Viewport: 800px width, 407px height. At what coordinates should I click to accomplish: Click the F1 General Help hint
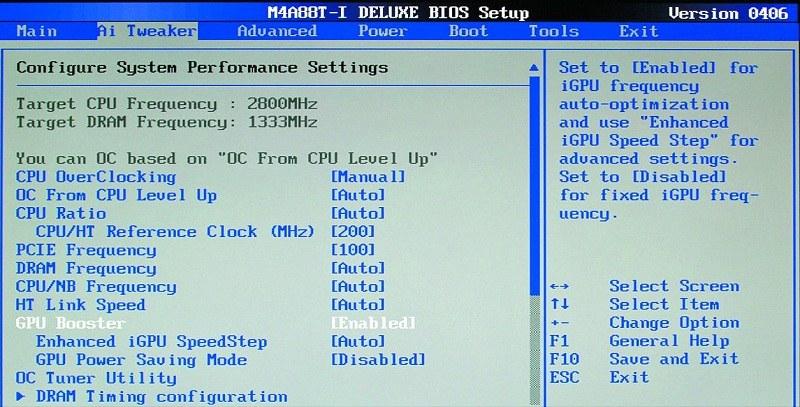pos(639,341)
